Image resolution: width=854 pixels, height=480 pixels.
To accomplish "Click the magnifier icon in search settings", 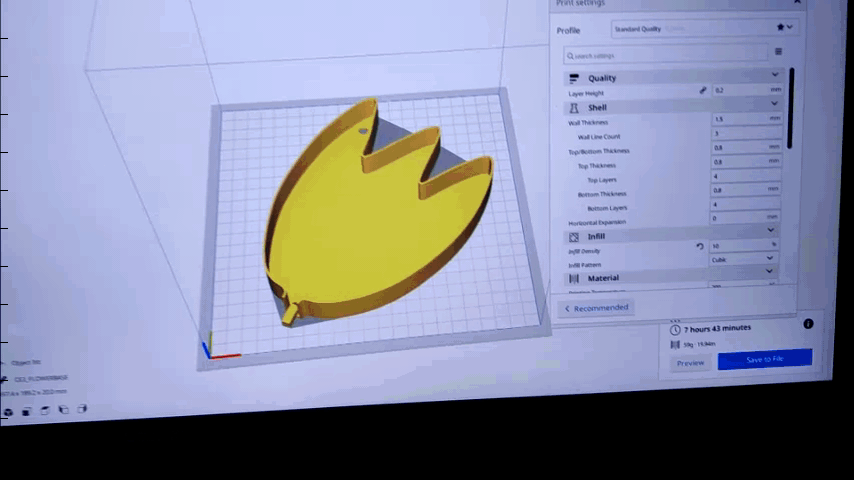I will coord(570,56).
